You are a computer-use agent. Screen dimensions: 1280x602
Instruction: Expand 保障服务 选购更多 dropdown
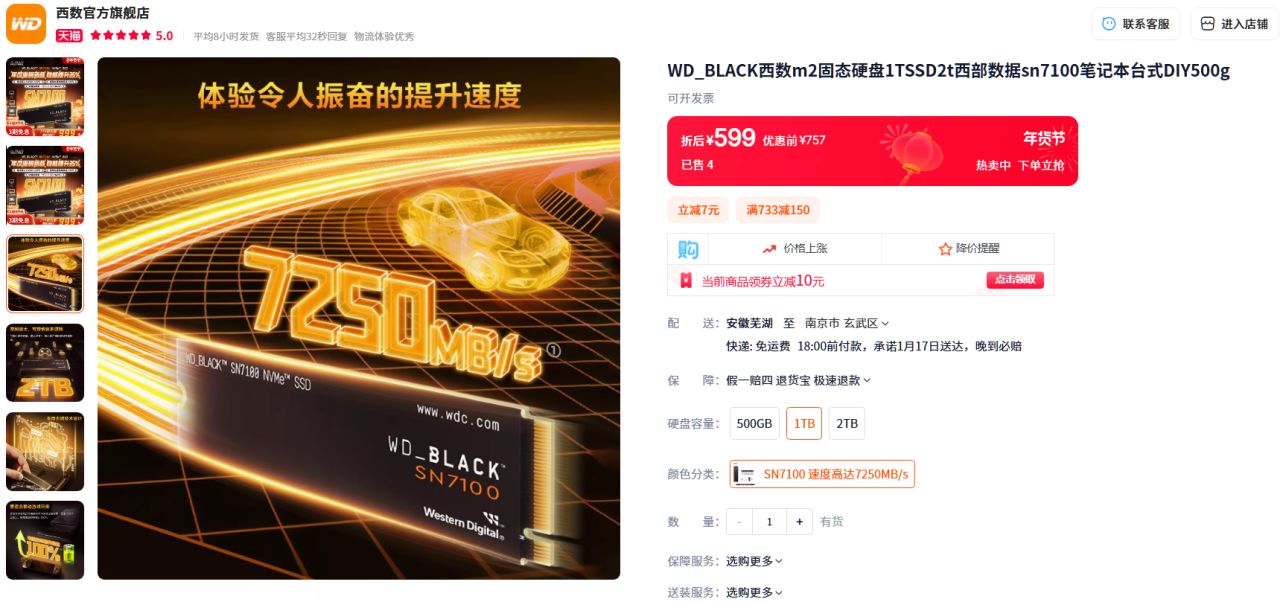click(x=755, y=561)
